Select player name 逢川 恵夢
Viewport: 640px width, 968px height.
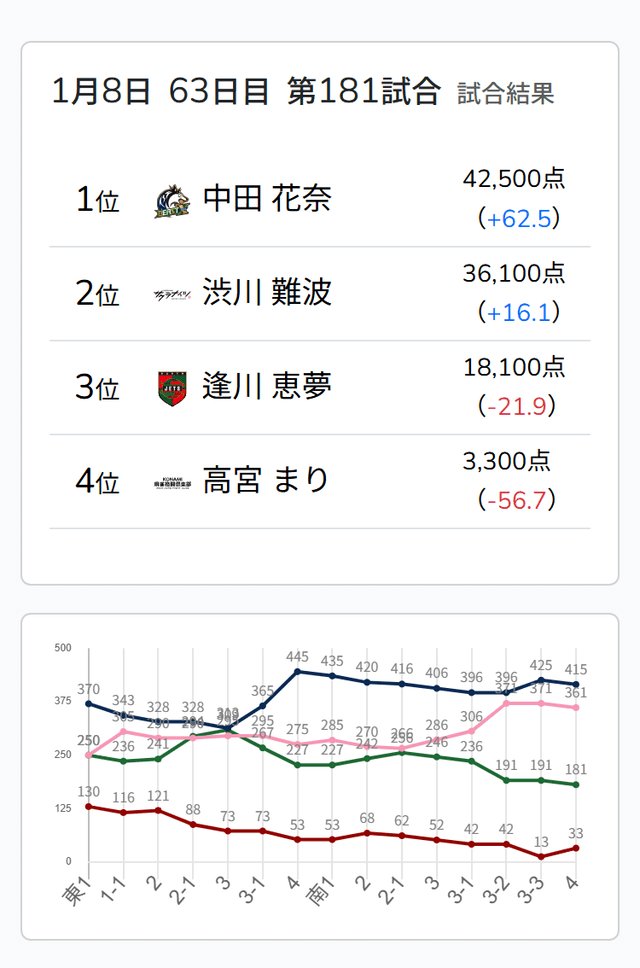tap(266, 386)
